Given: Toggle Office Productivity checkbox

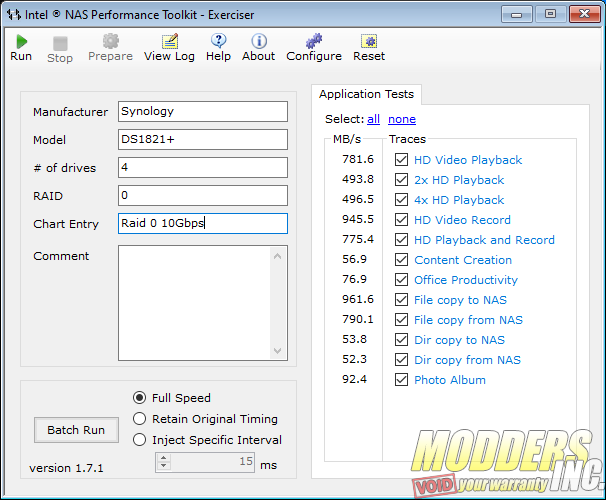Looking at the screenshot, I should point(401,280).
